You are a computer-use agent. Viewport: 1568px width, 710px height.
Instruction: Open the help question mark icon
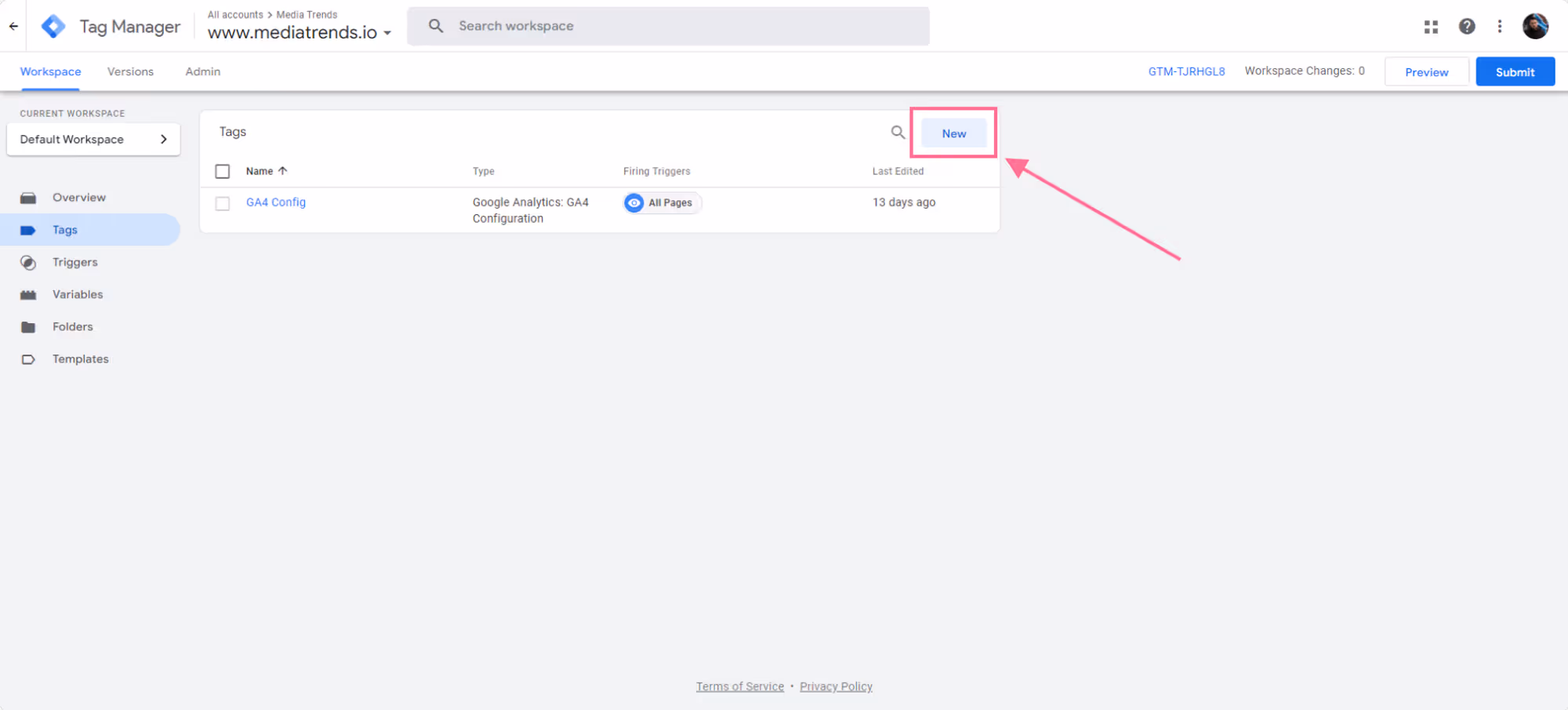1467,27
